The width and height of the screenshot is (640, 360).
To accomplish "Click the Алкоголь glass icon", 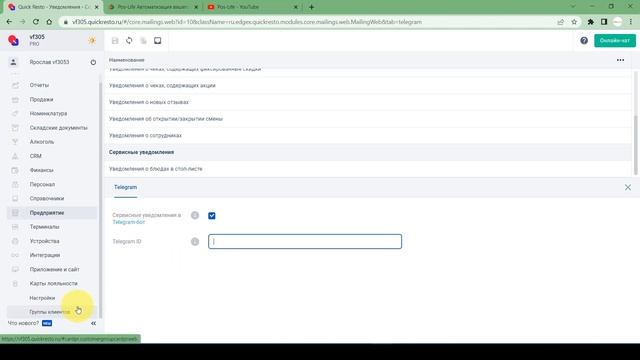I will (x=15, y=142).
